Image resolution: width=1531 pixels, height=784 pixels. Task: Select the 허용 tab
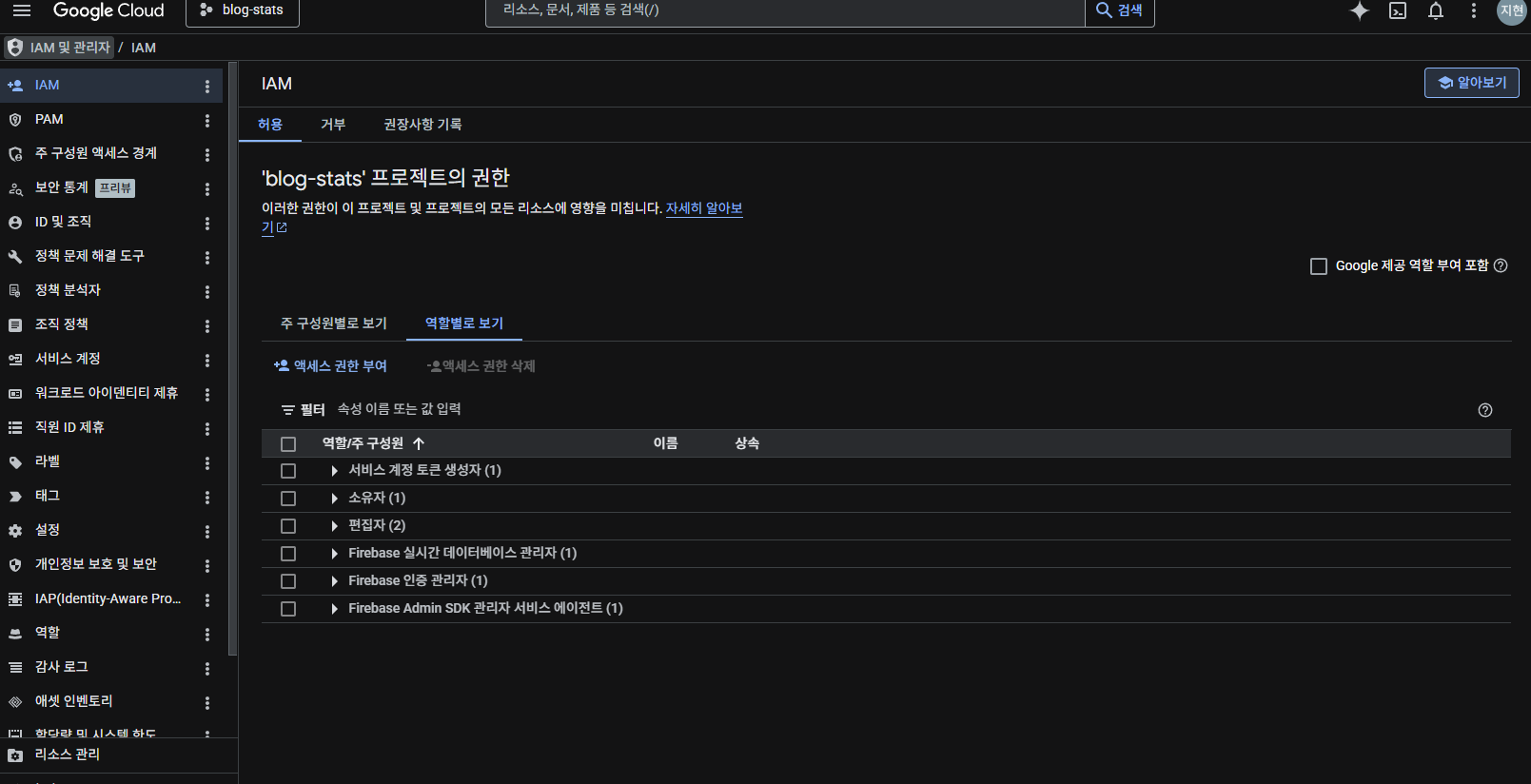coord(270,125)
